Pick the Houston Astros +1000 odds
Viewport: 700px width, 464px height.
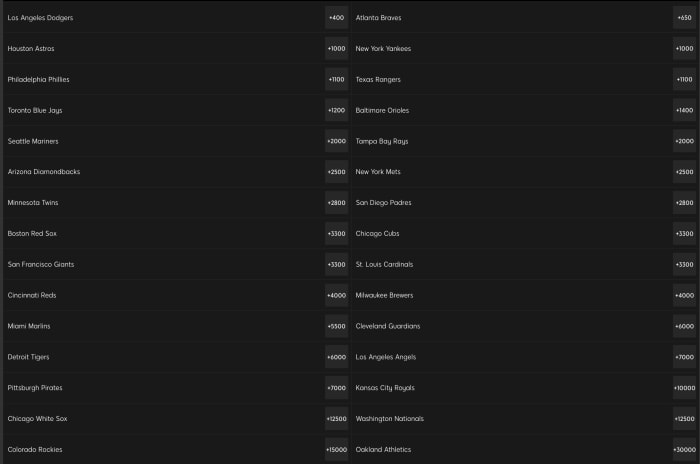[336, 49]
